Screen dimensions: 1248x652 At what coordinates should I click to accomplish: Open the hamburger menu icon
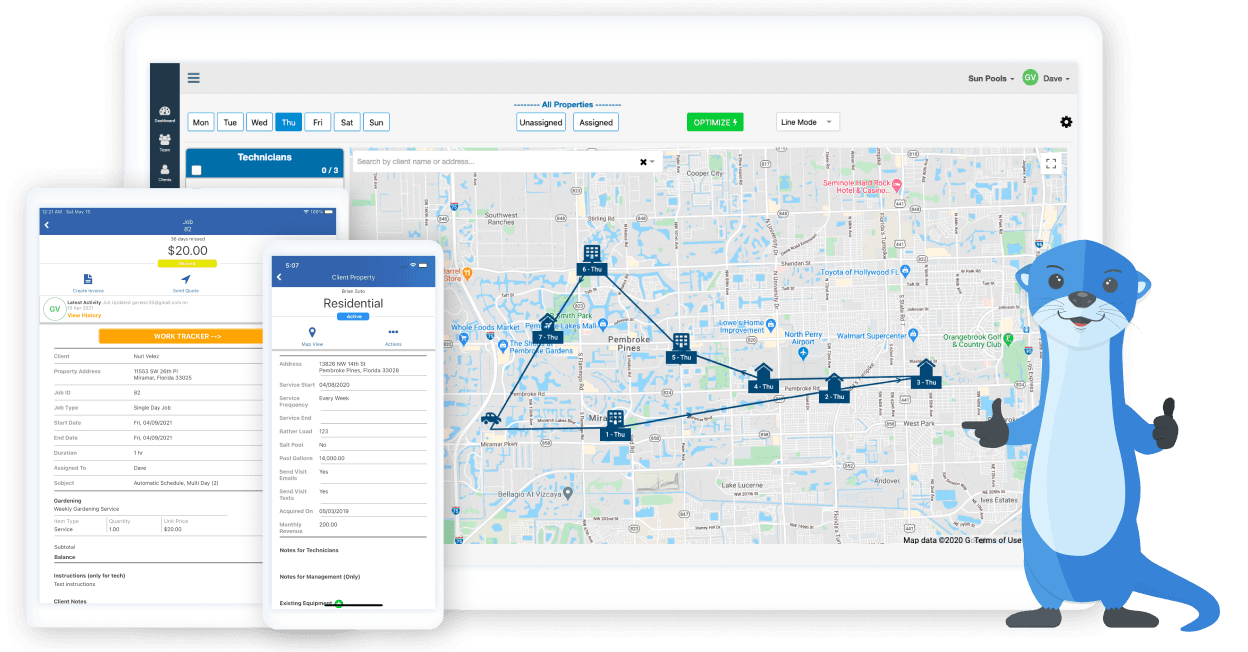(x=193, y=78)
